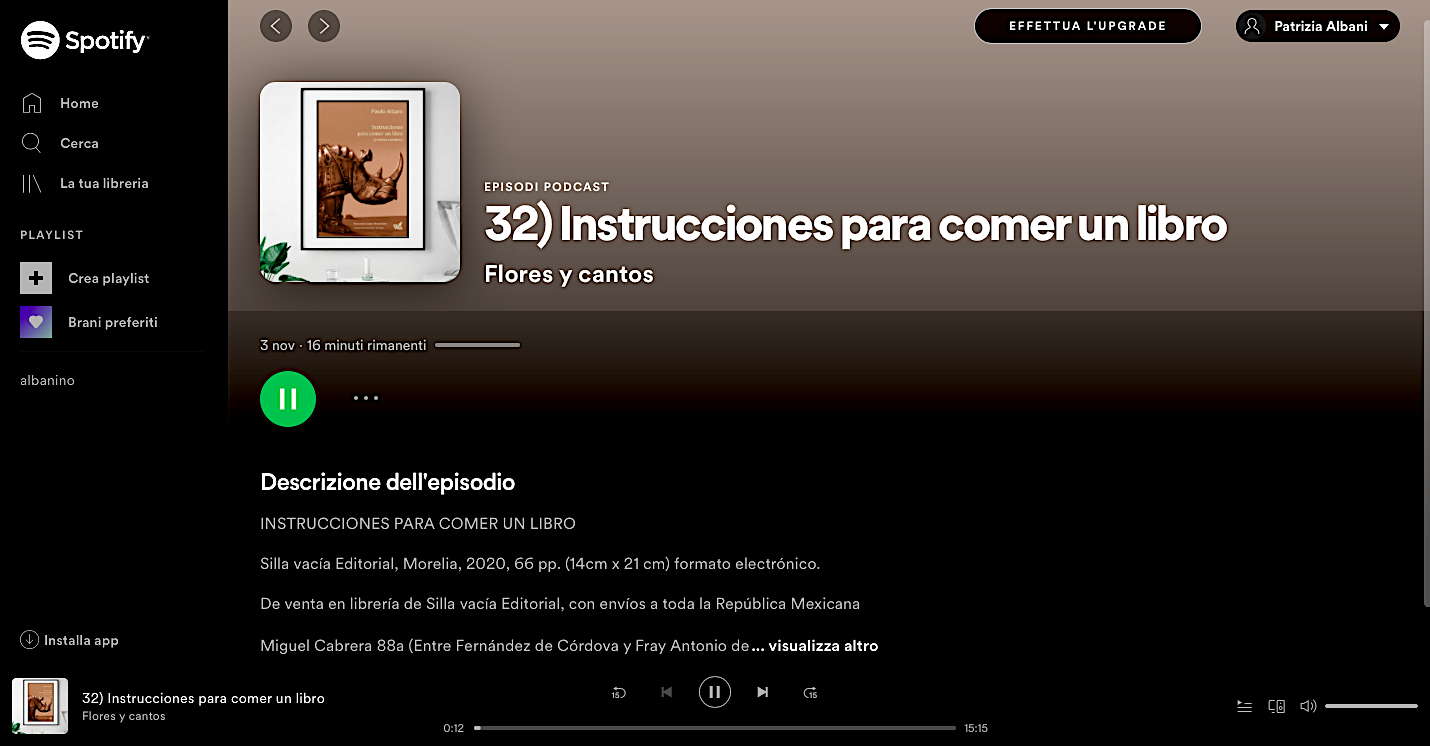Go back with the left arrow button
1430x746 pixels.
tap(276, 26)
